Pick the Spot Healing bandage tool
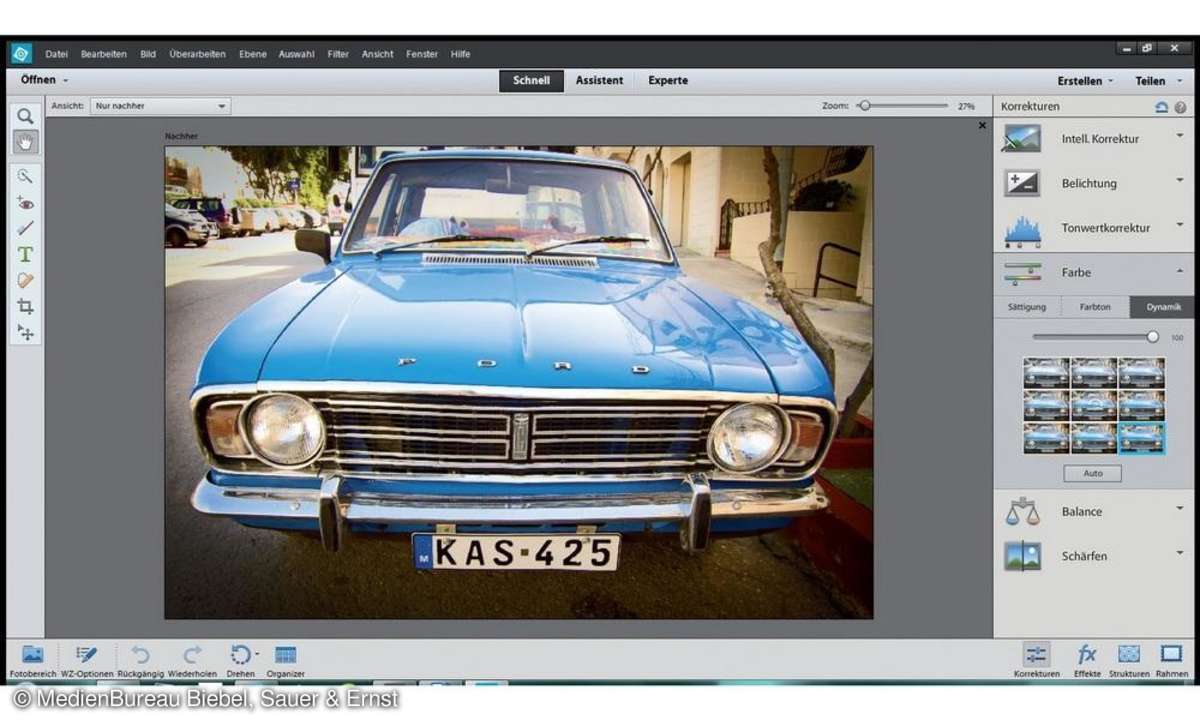Image resolution: width=1200 pixels, height=720 pixels. tap(25, 280)
